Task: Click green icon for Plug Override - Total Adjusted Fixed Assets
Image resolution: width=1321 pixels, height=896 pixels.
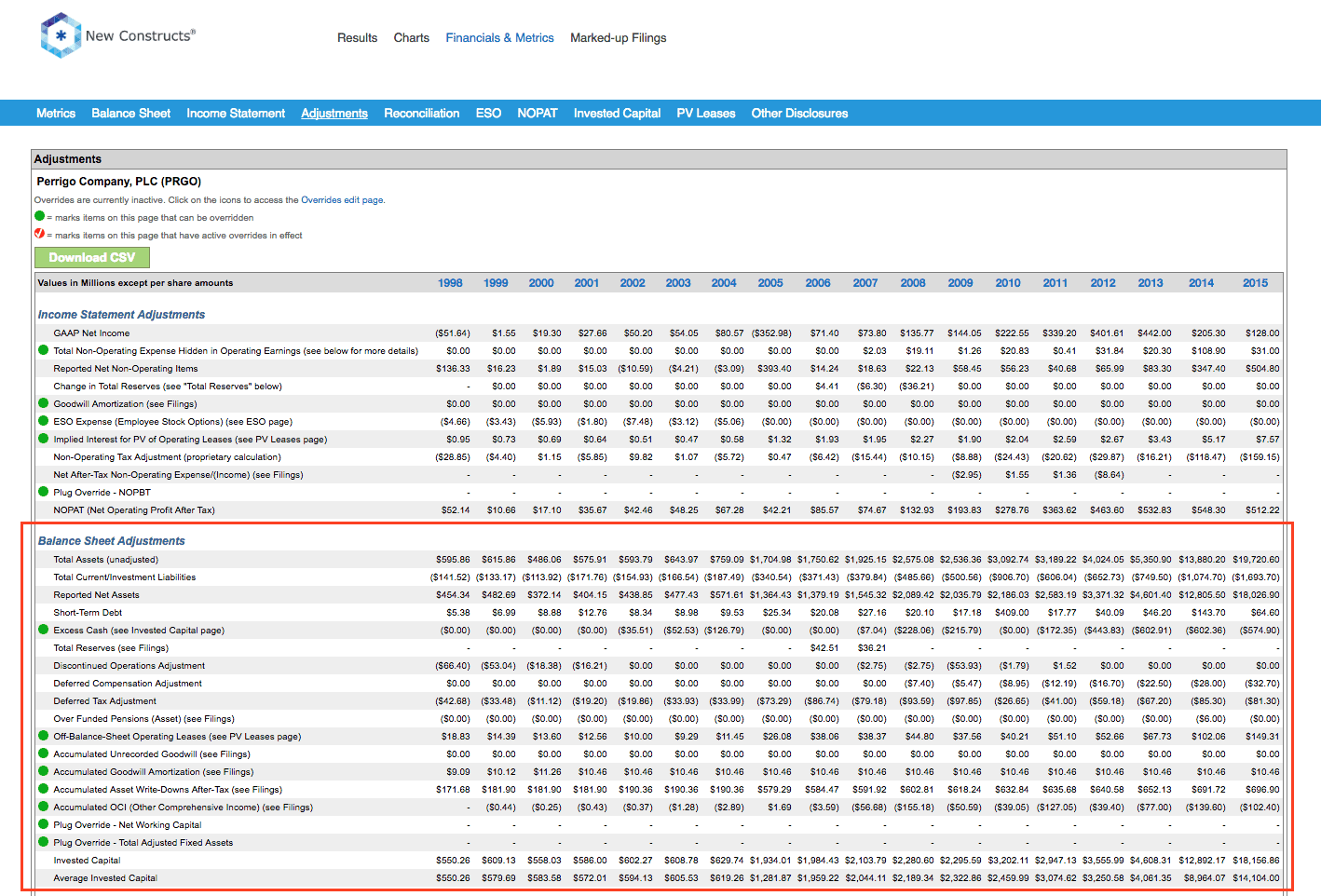Action: 43,842
